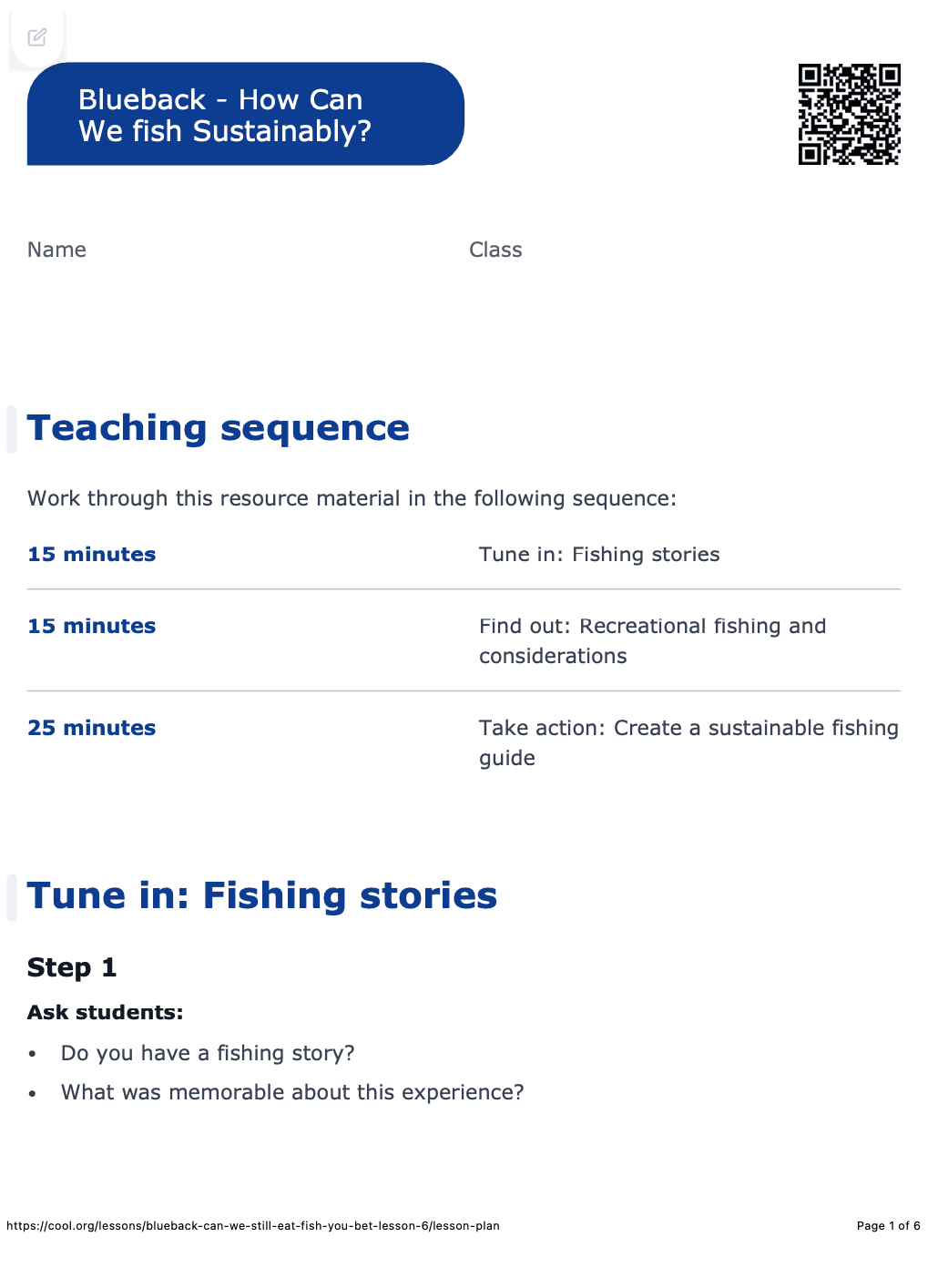Click the 'Page 1 of 6' indicator
Viewport: 938px width, 1288px height.
click(x=888, y=1226)
